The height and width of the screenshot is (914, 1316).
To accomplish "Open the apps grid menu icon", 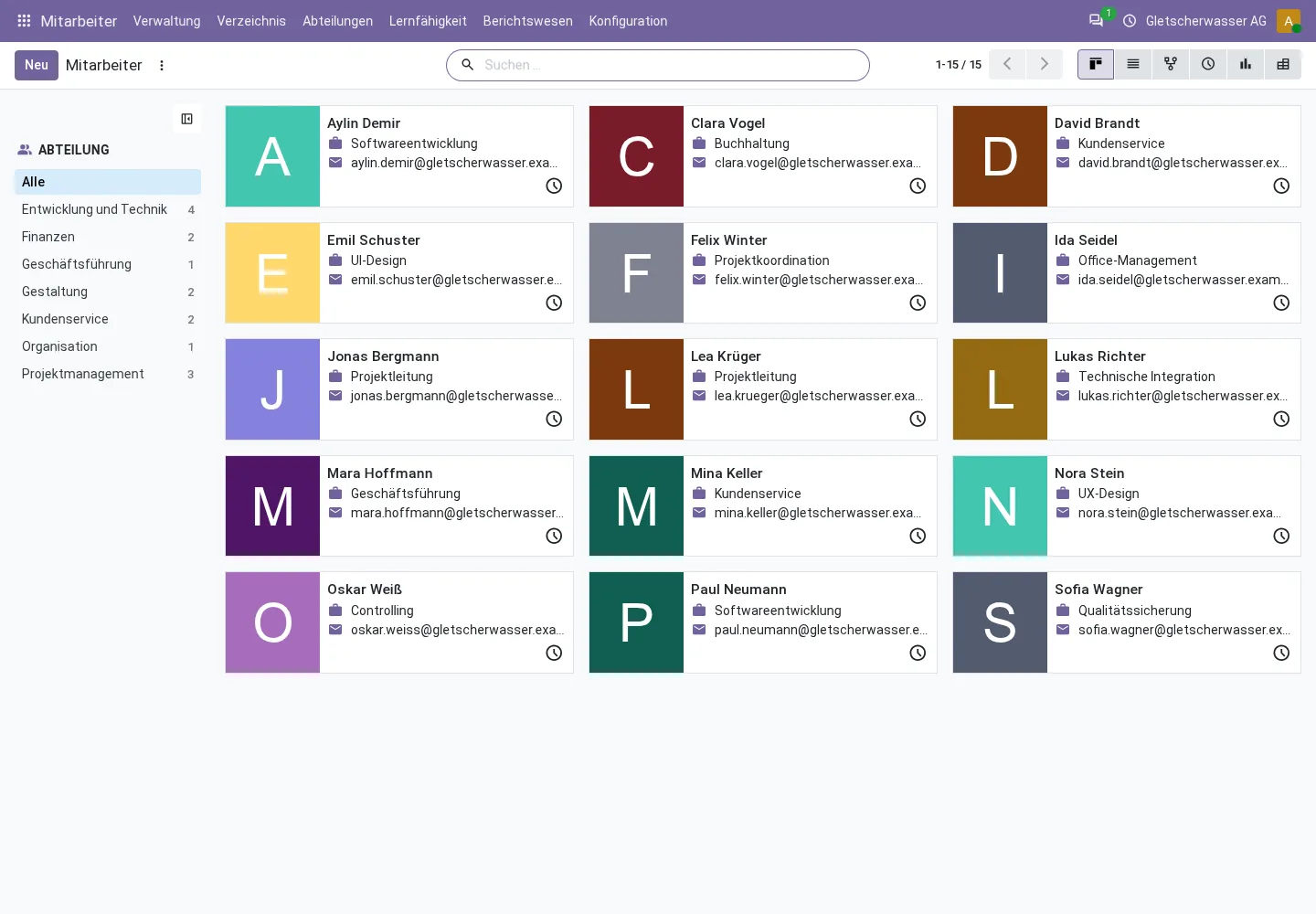I will coord(25,21).
